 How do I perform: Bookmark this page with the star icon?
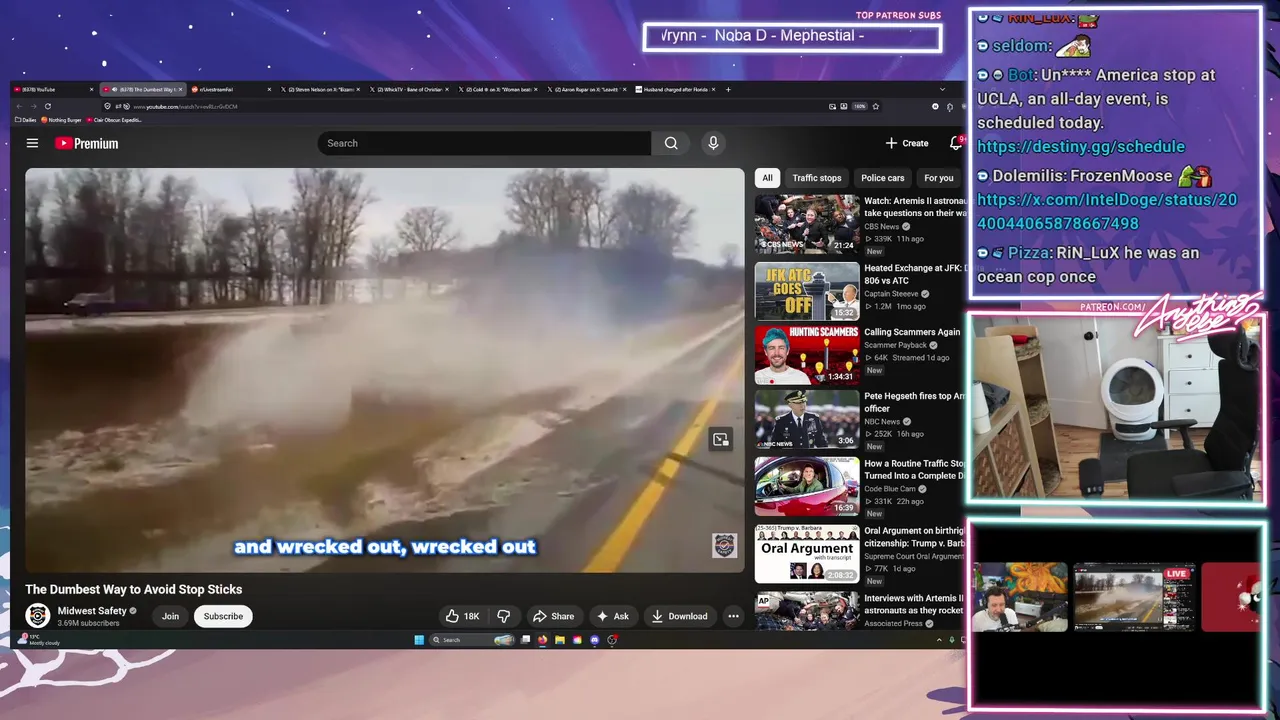click(875, 106)
